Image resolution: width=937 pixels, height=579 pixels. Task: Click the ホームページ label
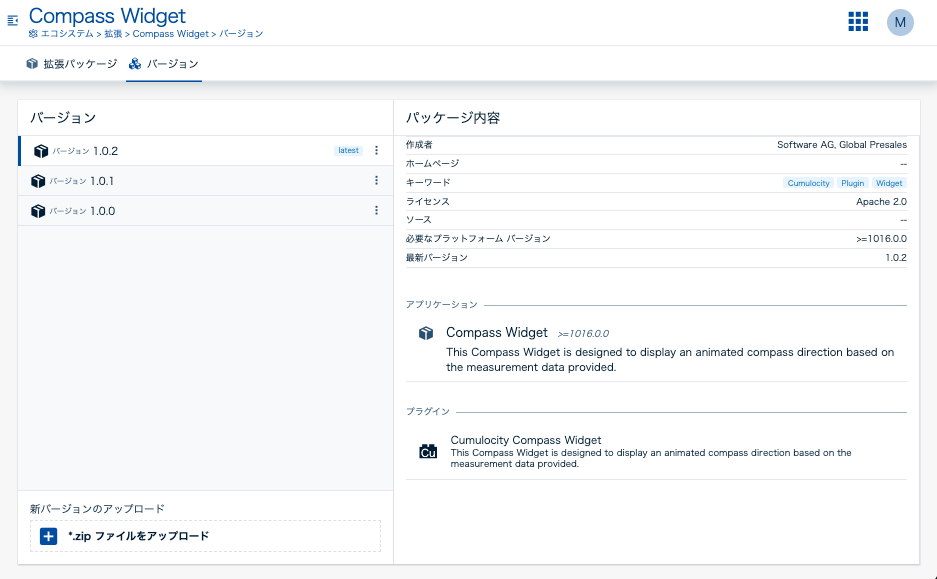(432, 164)
